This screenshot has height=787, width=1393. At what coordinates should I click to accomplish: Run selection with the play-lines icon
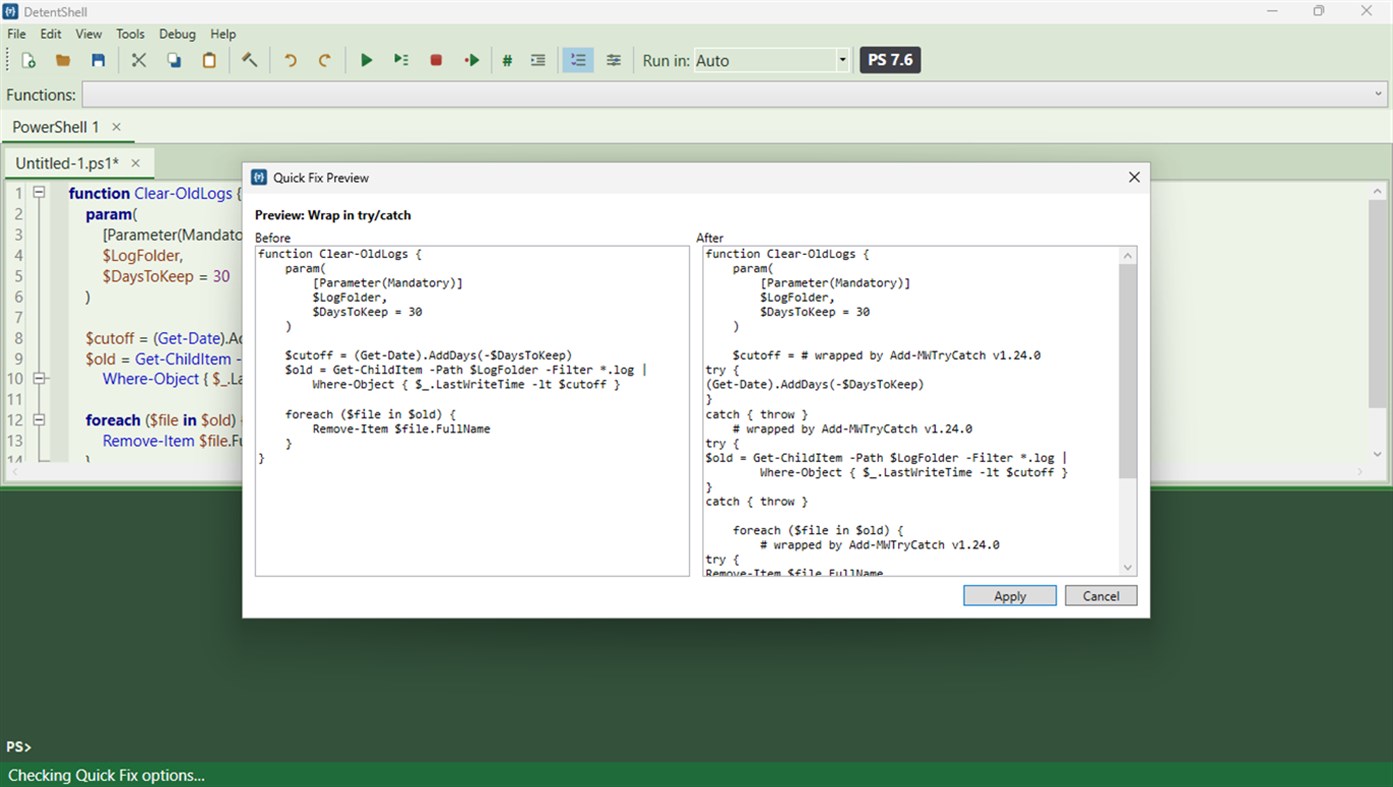pyautogui.click(x=401, y=60)
